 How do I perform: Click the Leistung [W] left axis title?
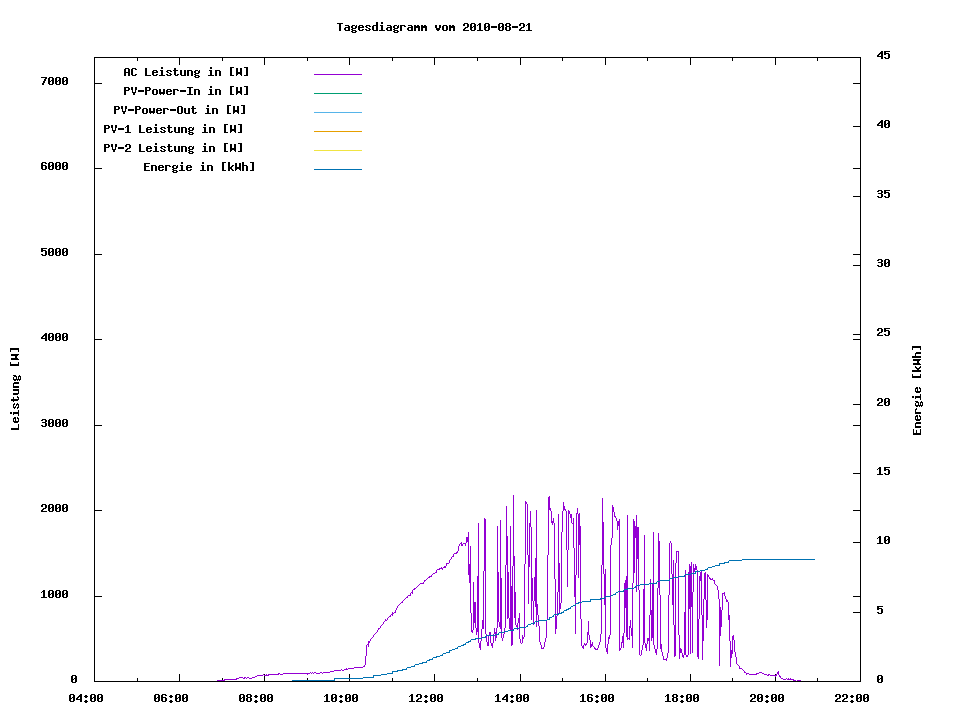[x=15, y=389]
